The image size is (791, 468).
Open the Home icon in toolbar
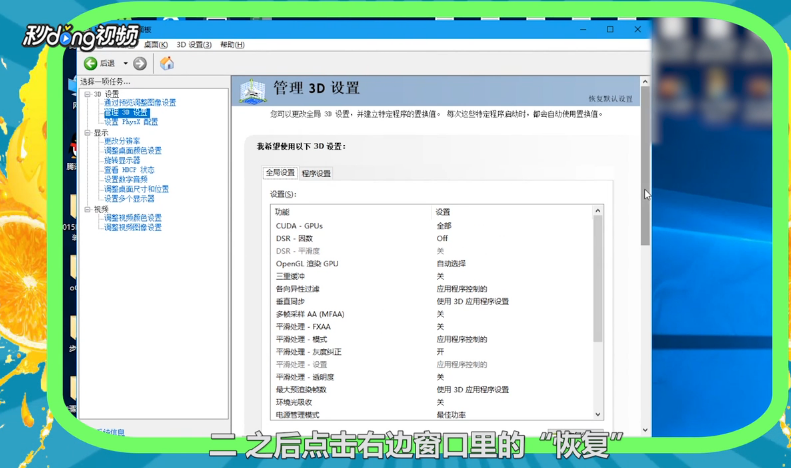[167, 63]
